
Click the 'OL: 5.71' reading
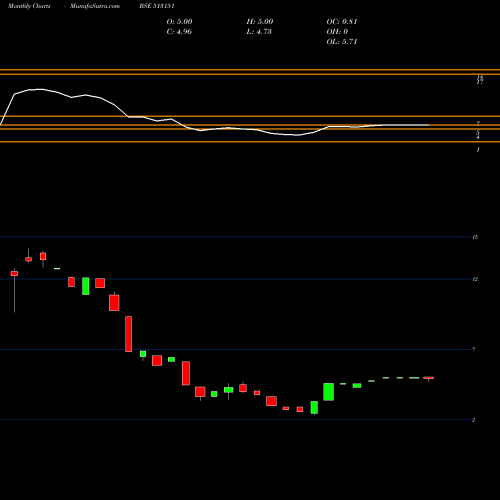(x=342, y=42)
